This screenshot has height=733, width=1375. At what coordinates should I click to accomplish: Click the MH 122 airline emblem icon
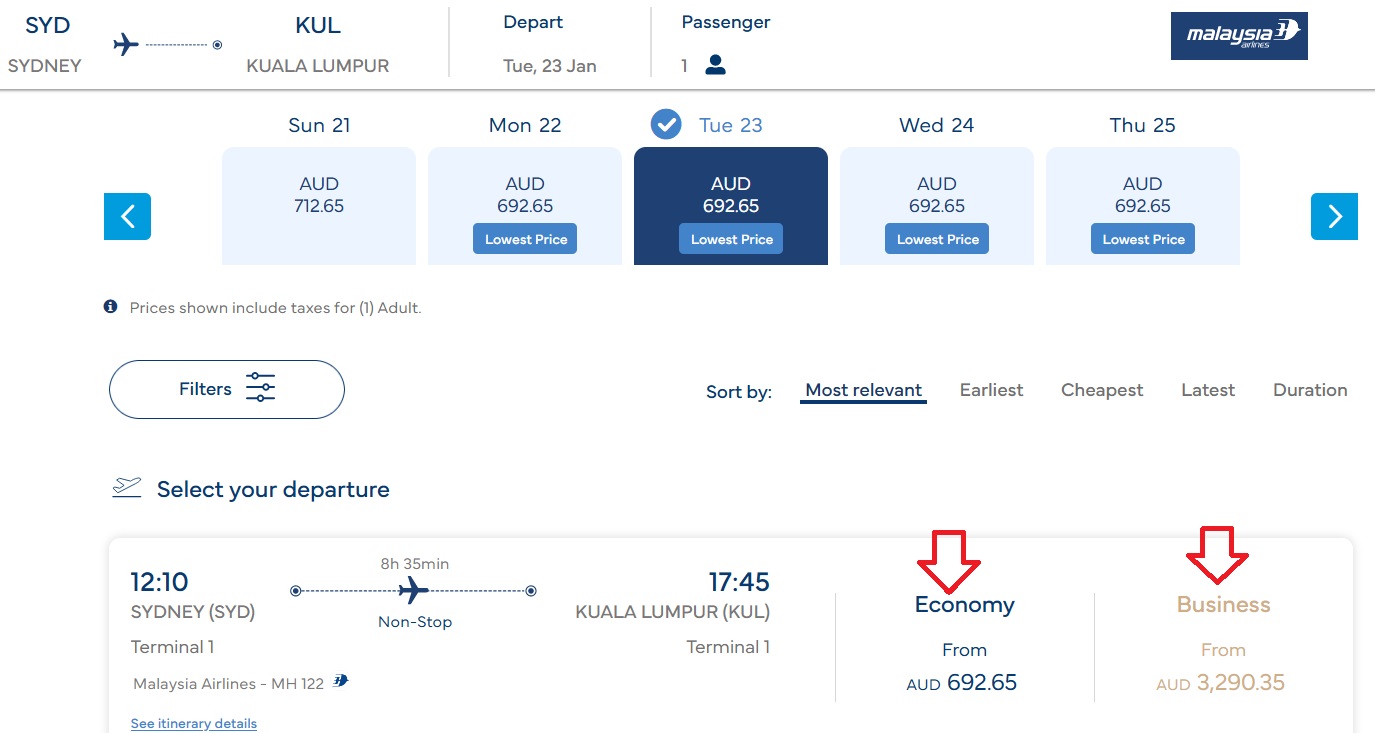click(x=341, y=682)
